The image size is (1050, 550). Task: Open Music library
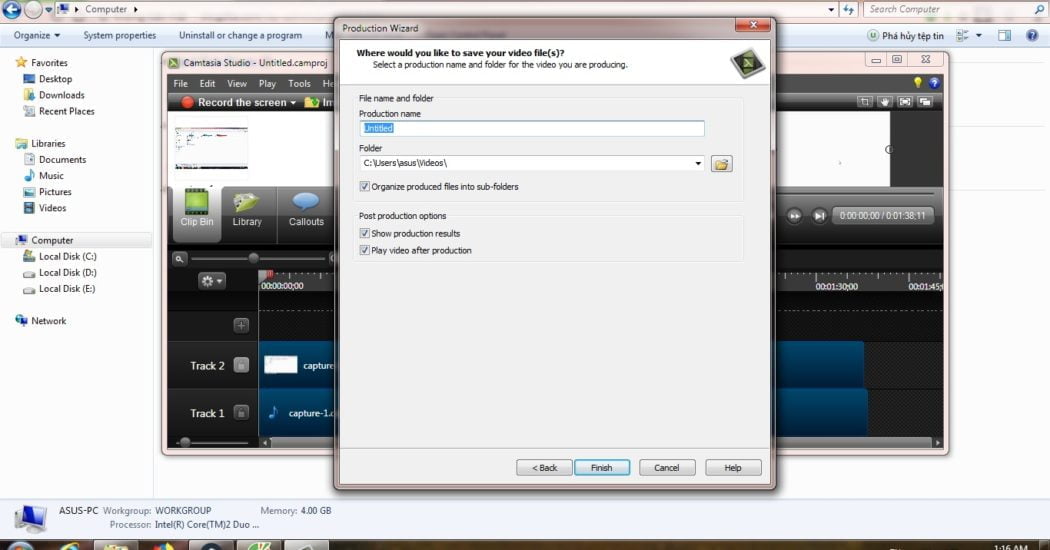click(x=44, y=175)
